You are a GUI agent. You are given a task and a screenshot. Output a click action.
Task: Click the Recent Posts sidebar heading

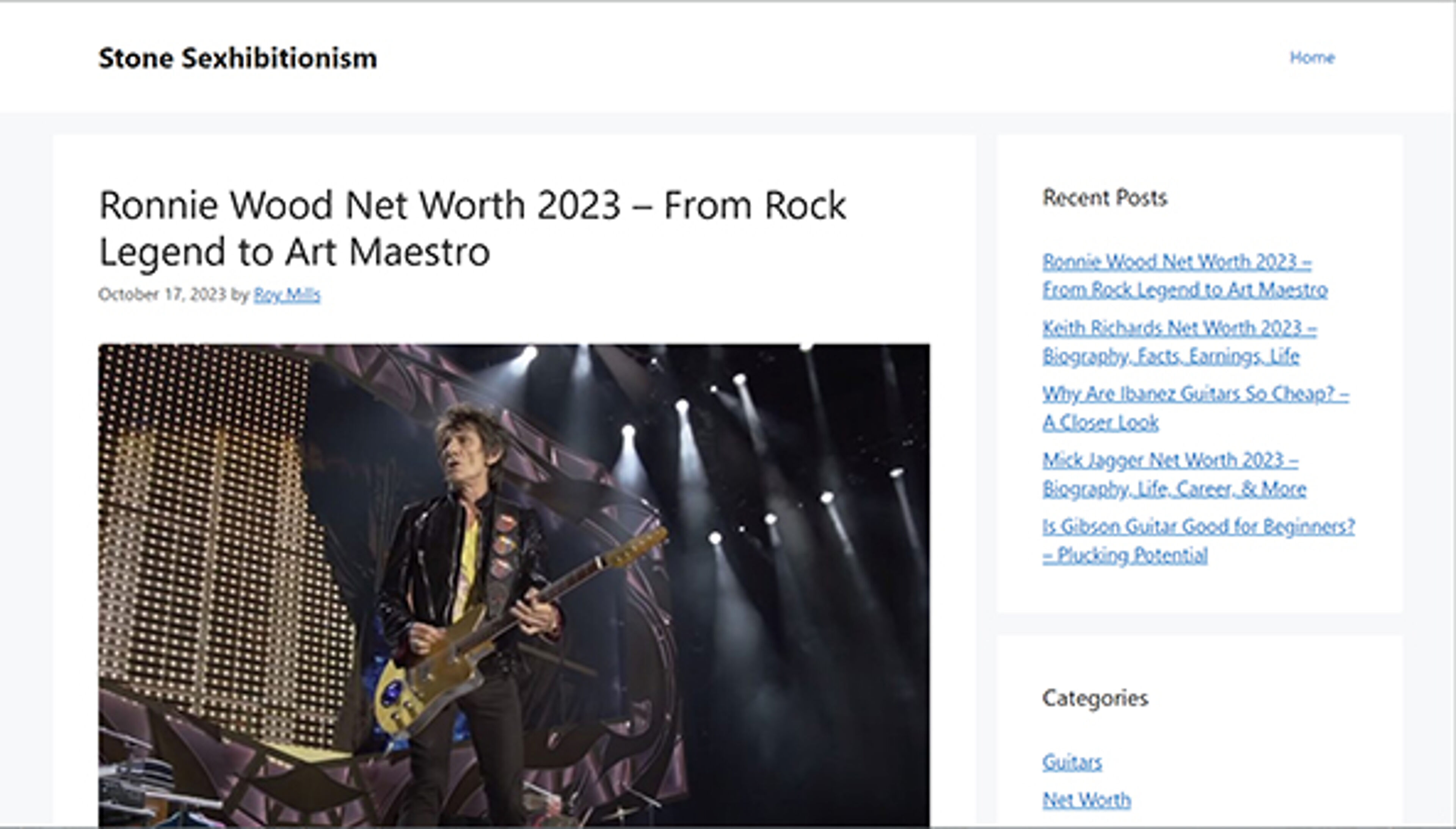pos(1104,198)
